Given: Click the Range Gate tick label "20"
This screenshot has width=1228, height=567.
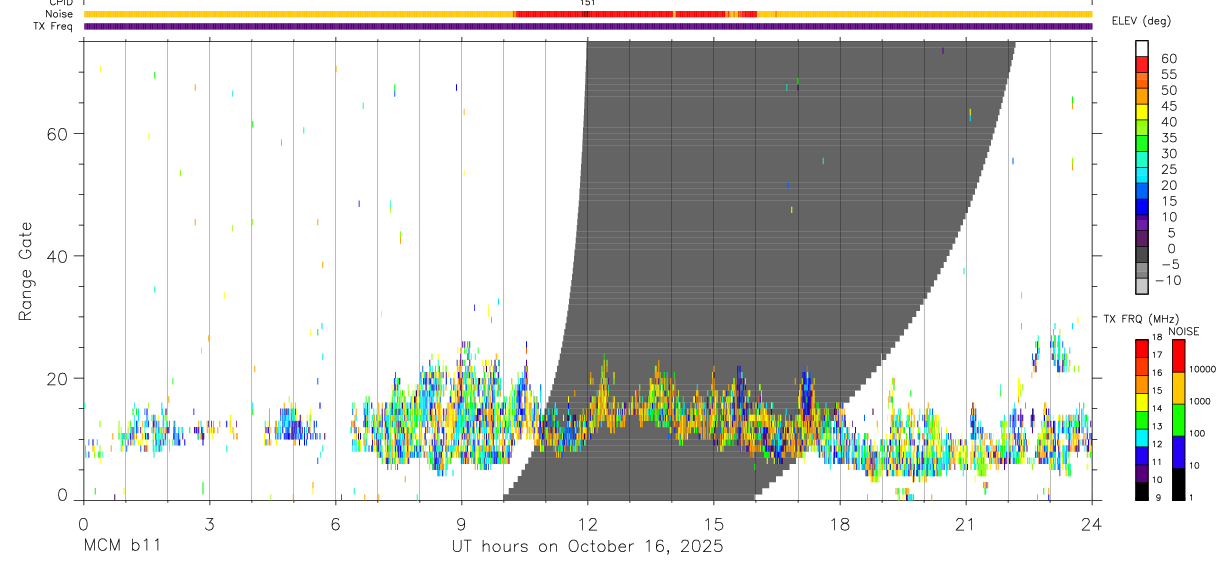Looking at the screenshot, I should [58, 379].
